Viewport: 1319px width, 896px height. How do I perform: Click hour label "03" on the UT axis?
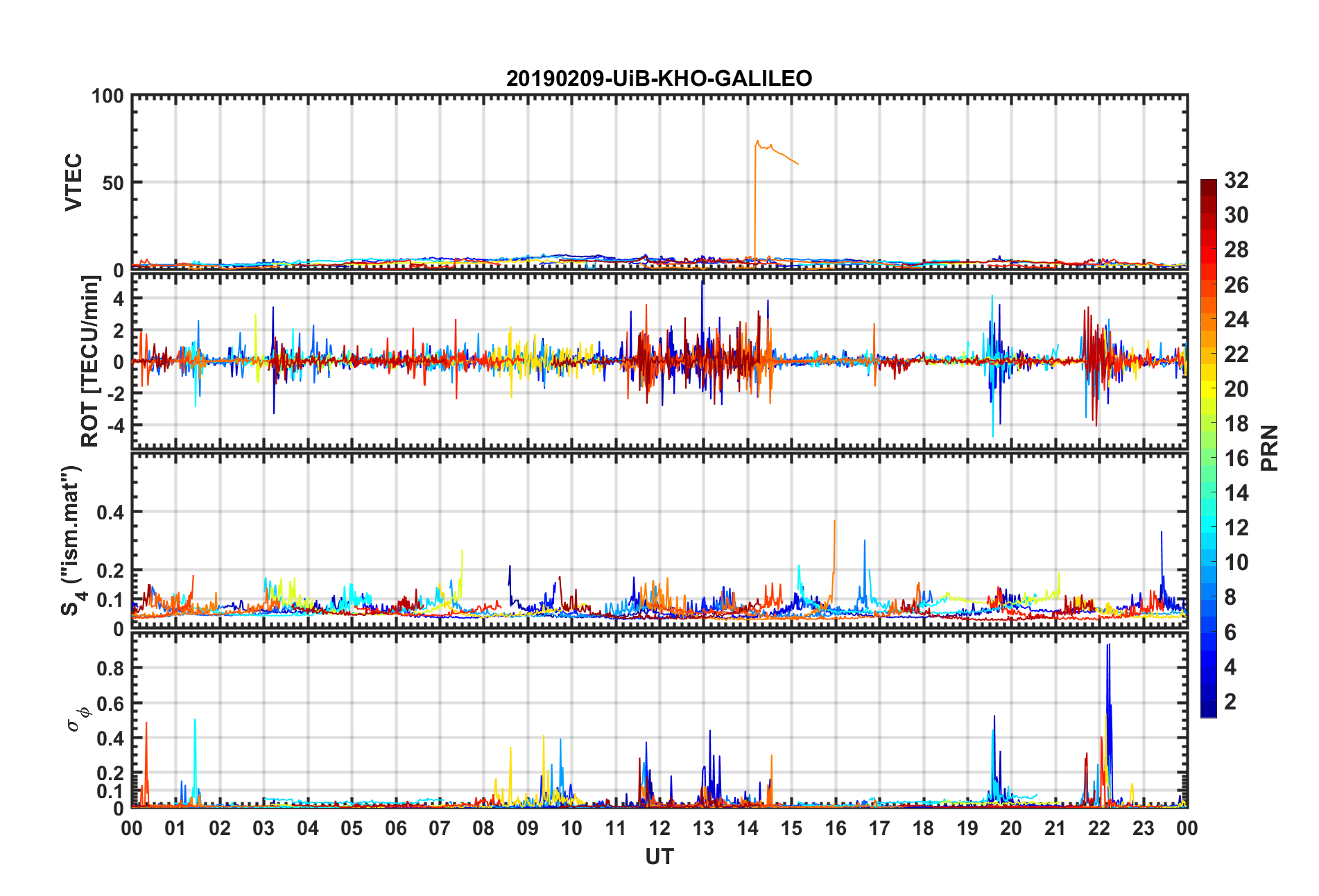(264, 828)
